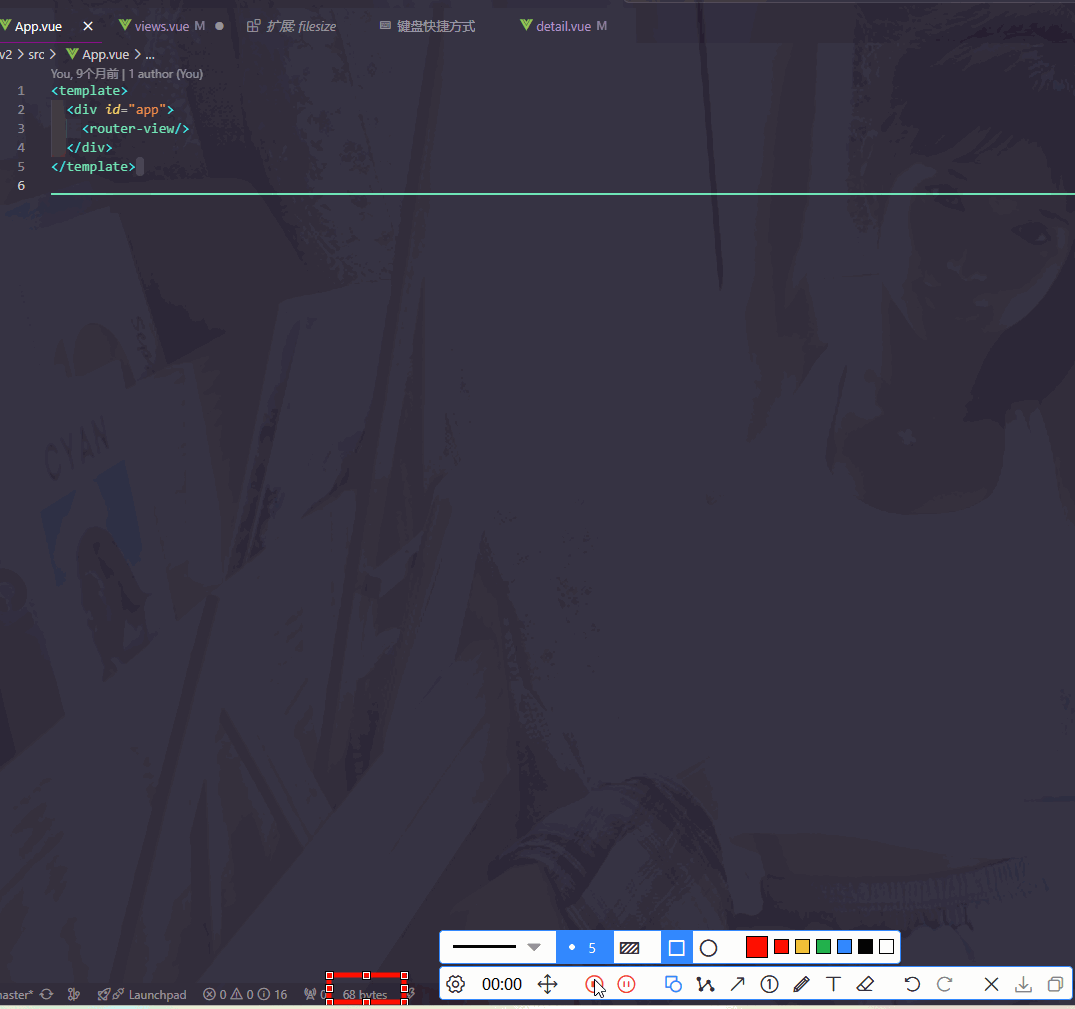1075x1009 pixels.
Task: Open the 键盘快捷方式 tab
Action: (428, 26)
